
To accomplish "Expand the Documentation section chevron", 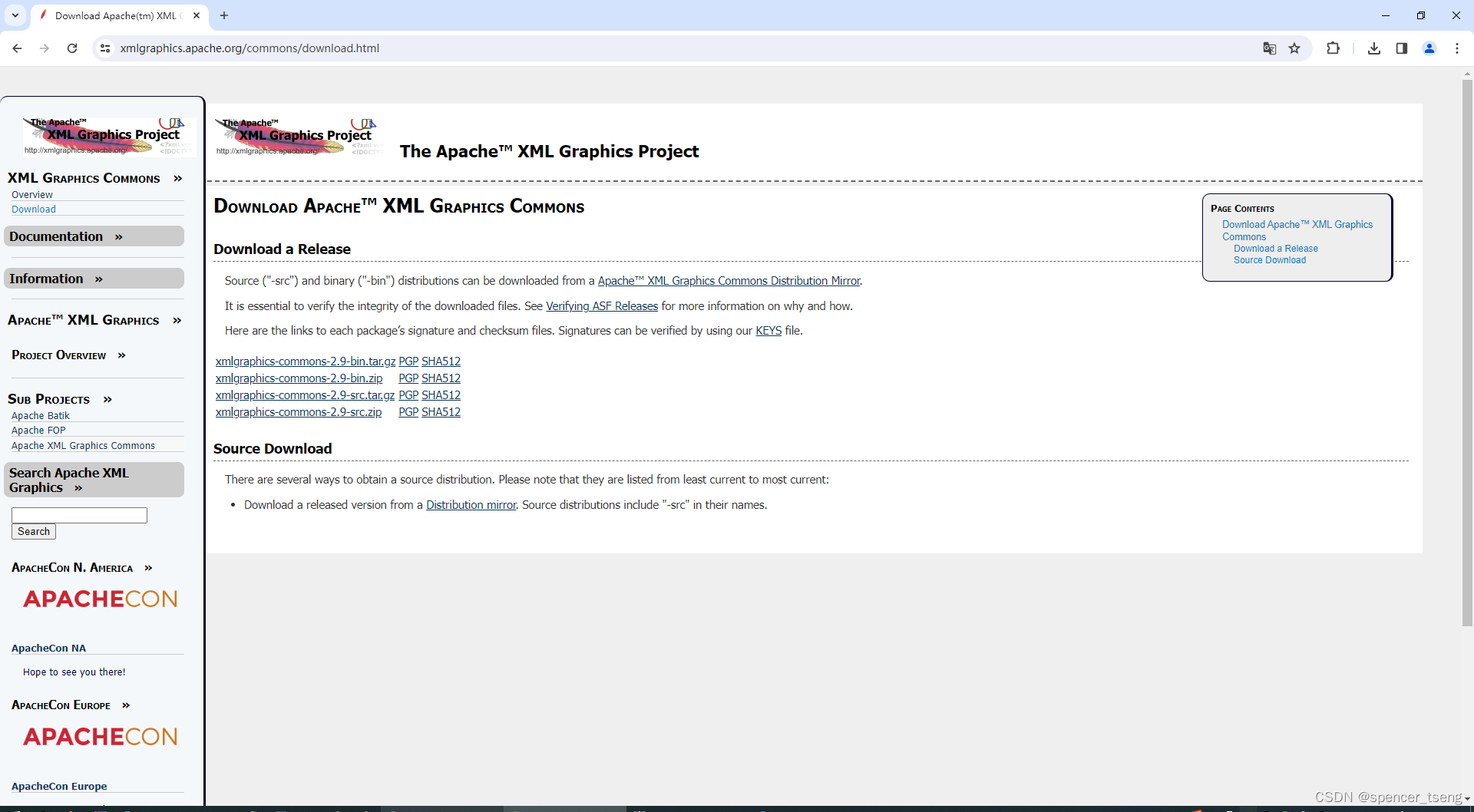I will coord(119,237).
